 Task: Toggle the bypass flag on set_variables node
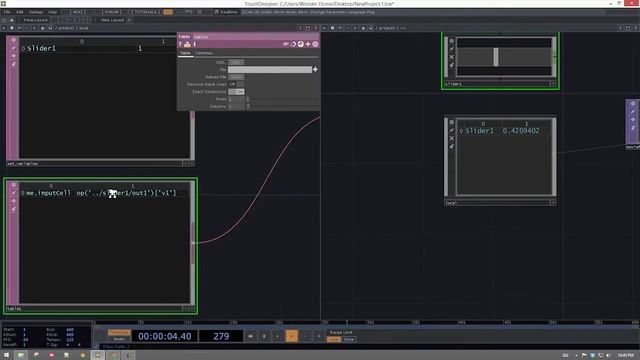[13, 48]
